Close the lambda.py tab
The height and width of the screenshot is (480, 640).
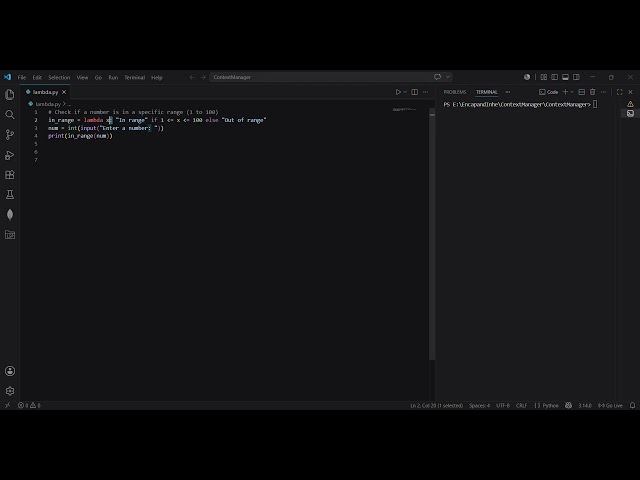(64, 92)
